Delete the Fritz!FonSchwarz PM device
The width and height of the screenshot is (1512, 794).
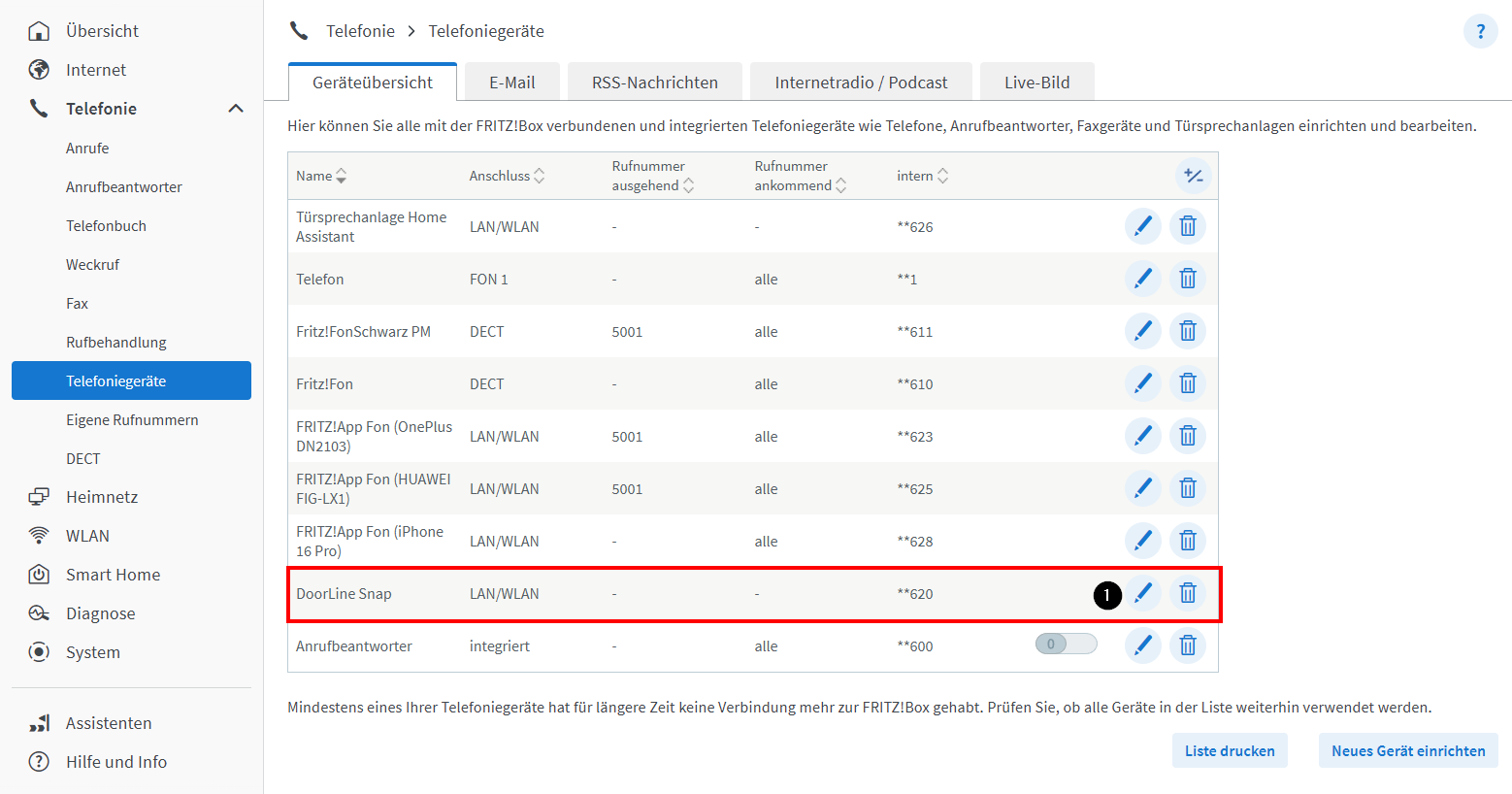(1187, 331)
